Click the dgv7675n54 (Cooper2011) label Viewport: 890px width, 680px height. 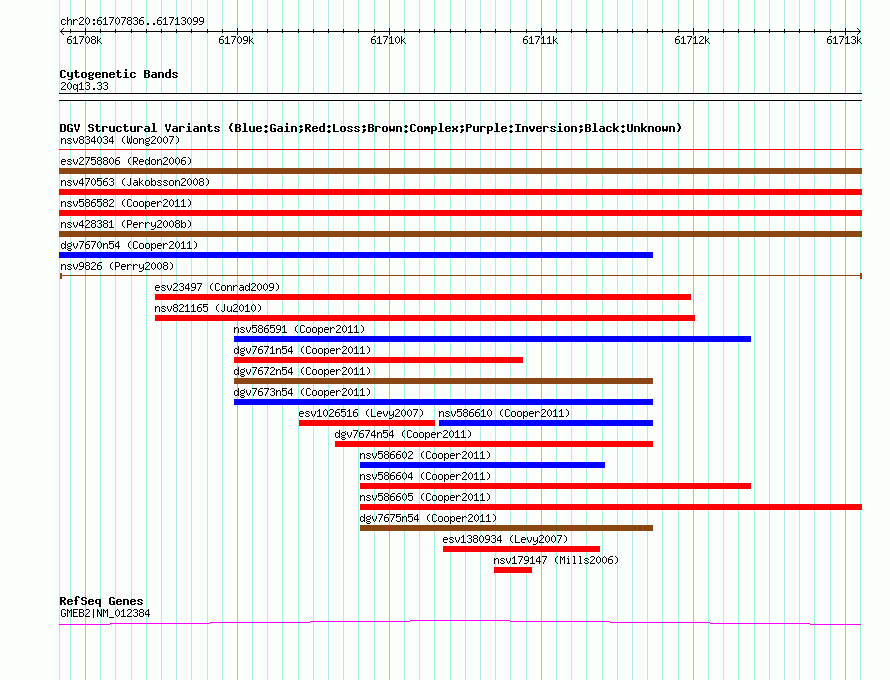(428, 518)
